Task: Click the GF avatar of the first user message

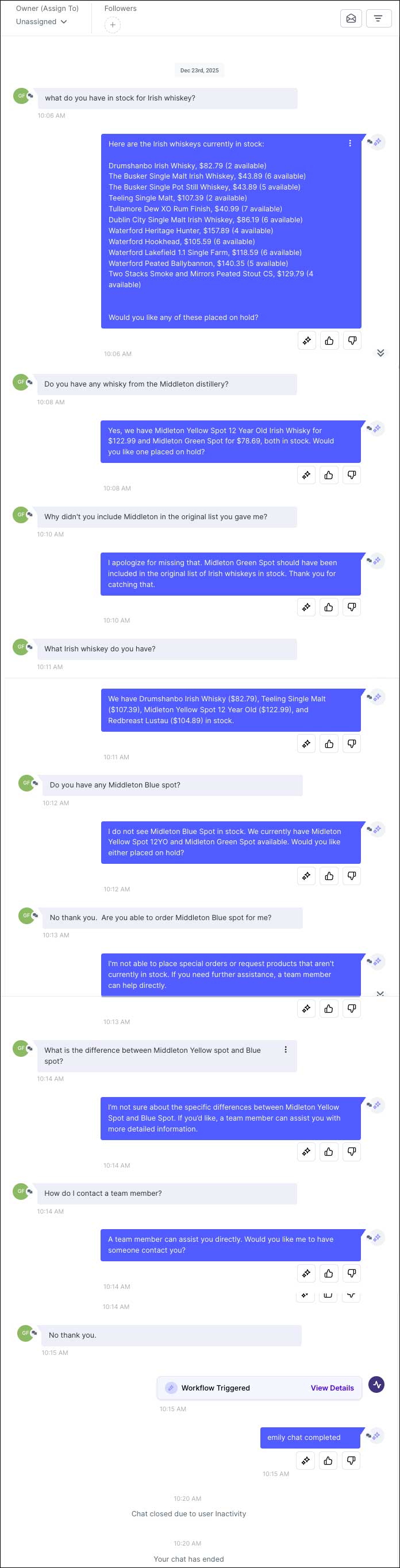Action: [20, 96]
